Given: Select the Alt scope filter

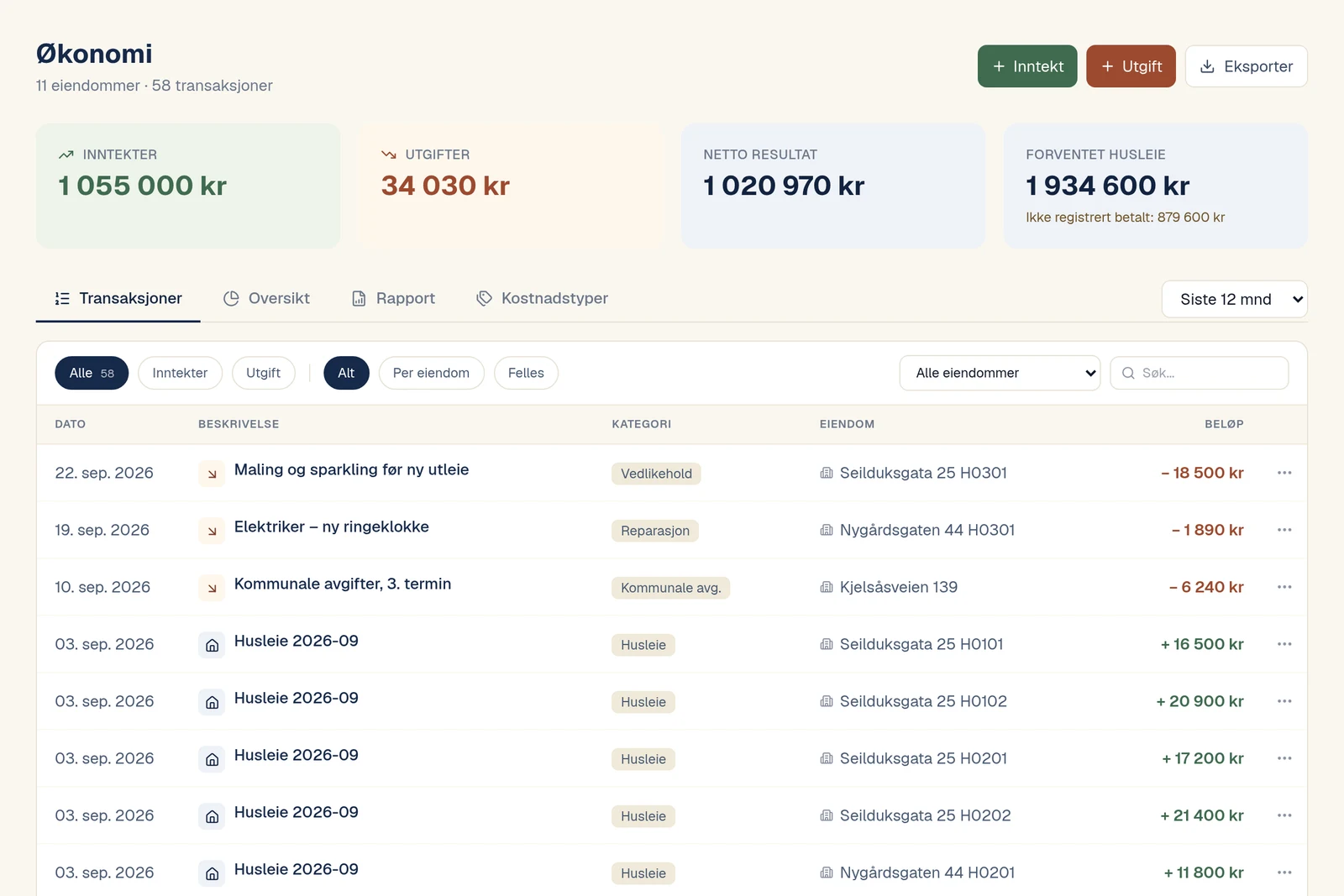Looking at the screenshot, I should click(346, 373).
